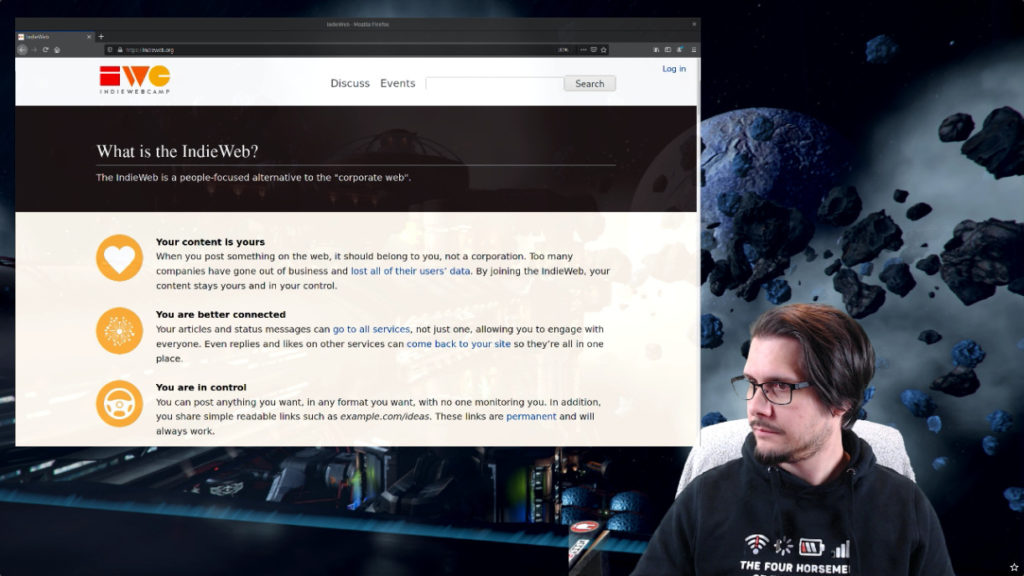Close the Mozilla Firefox window
The height and width of the screenshot is (576, 1024).
694,24
